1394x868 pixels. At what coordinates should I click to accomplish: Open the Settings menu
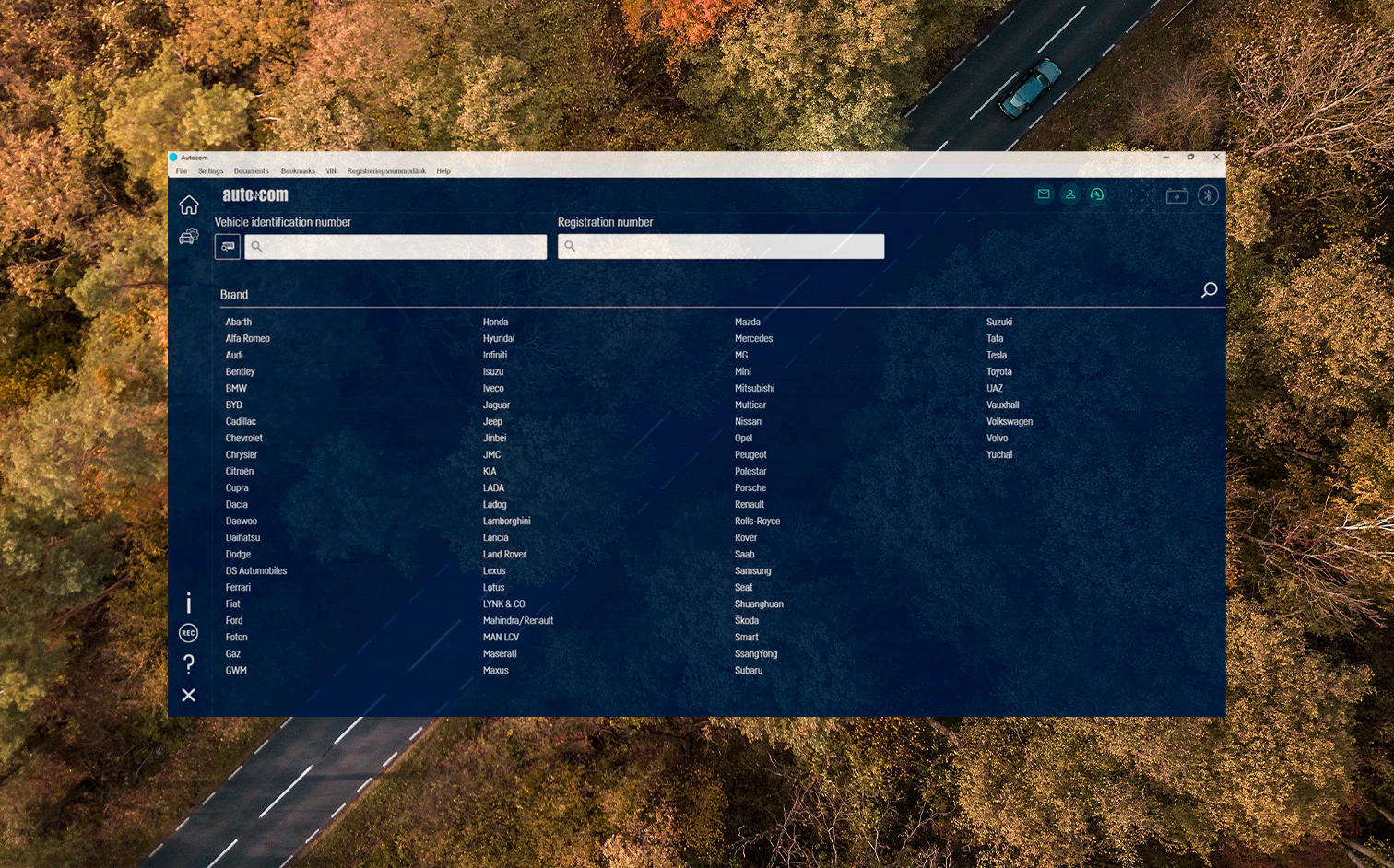[210, 171]
